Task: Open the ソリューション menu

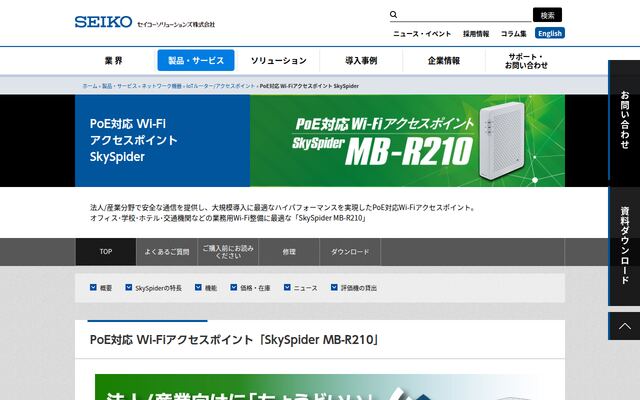Action: point(278,60)
